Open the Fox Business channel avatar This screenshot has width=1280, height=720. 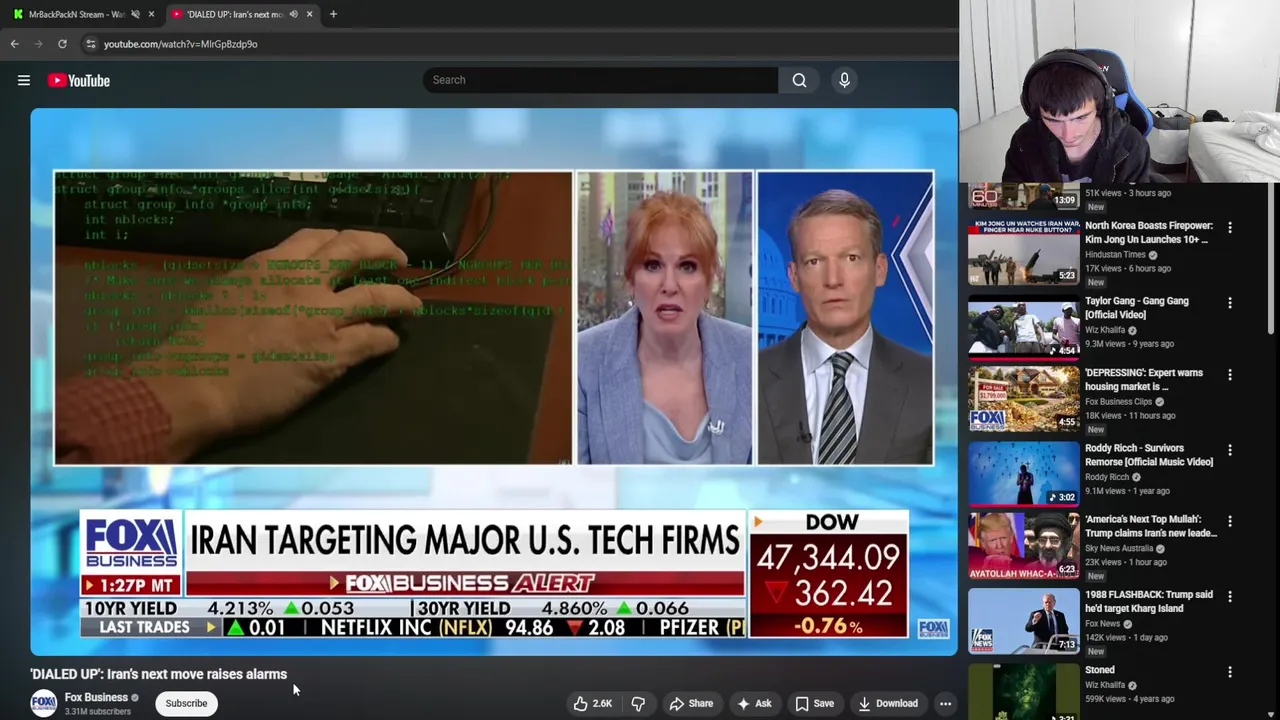click(43, 703)
